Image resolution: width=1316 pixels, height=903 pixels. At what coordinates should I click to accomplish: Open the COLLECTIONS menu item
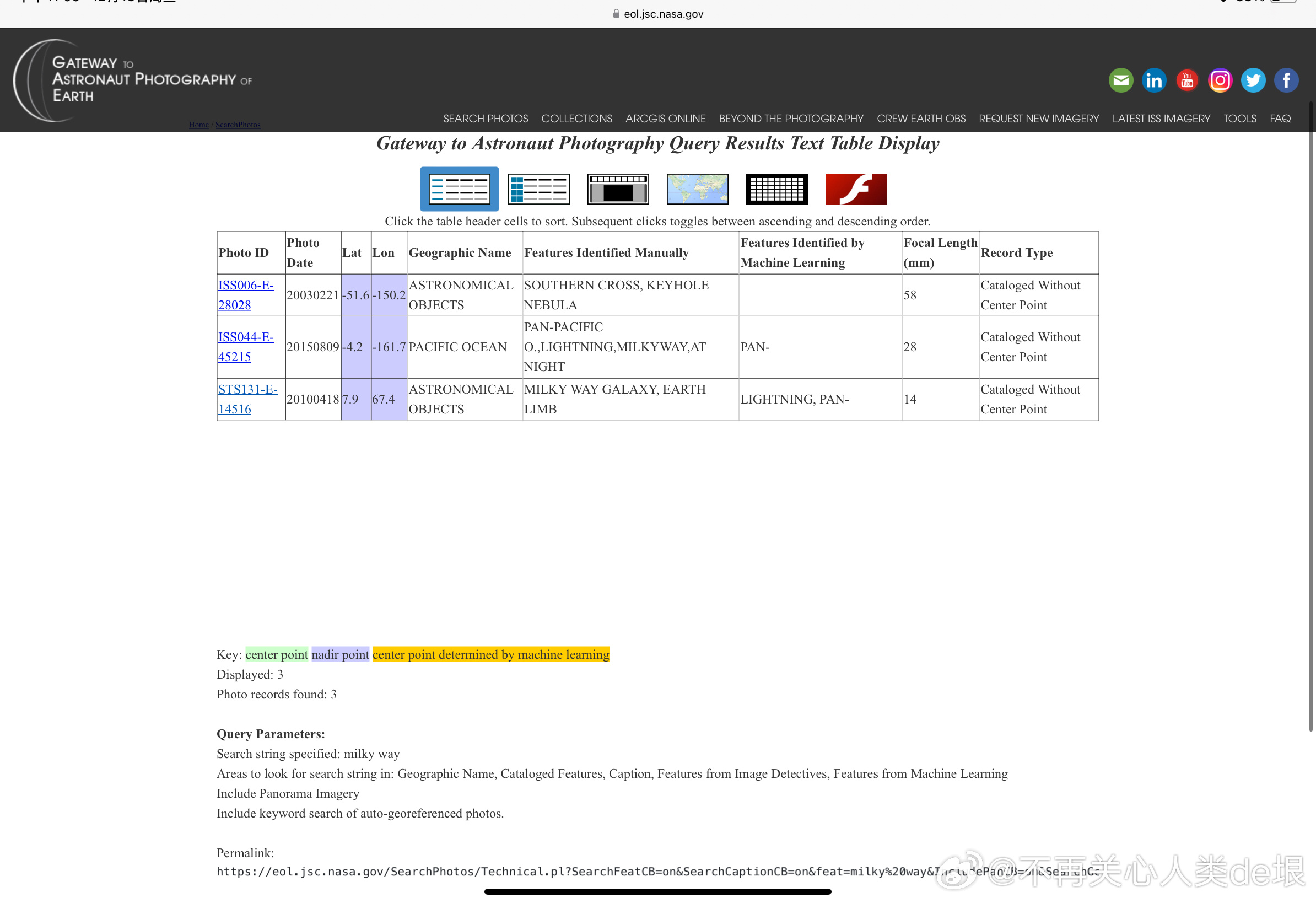(x=576, y=119)
